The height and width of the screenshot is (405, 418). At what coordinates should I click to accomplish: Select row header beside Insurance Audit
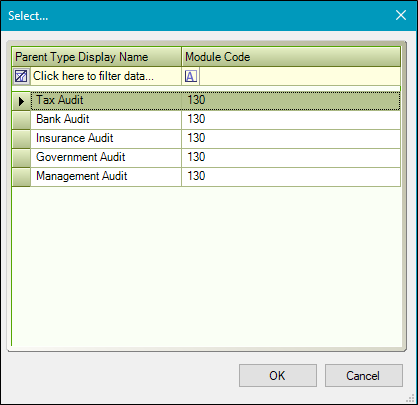[x=21, y=139]
